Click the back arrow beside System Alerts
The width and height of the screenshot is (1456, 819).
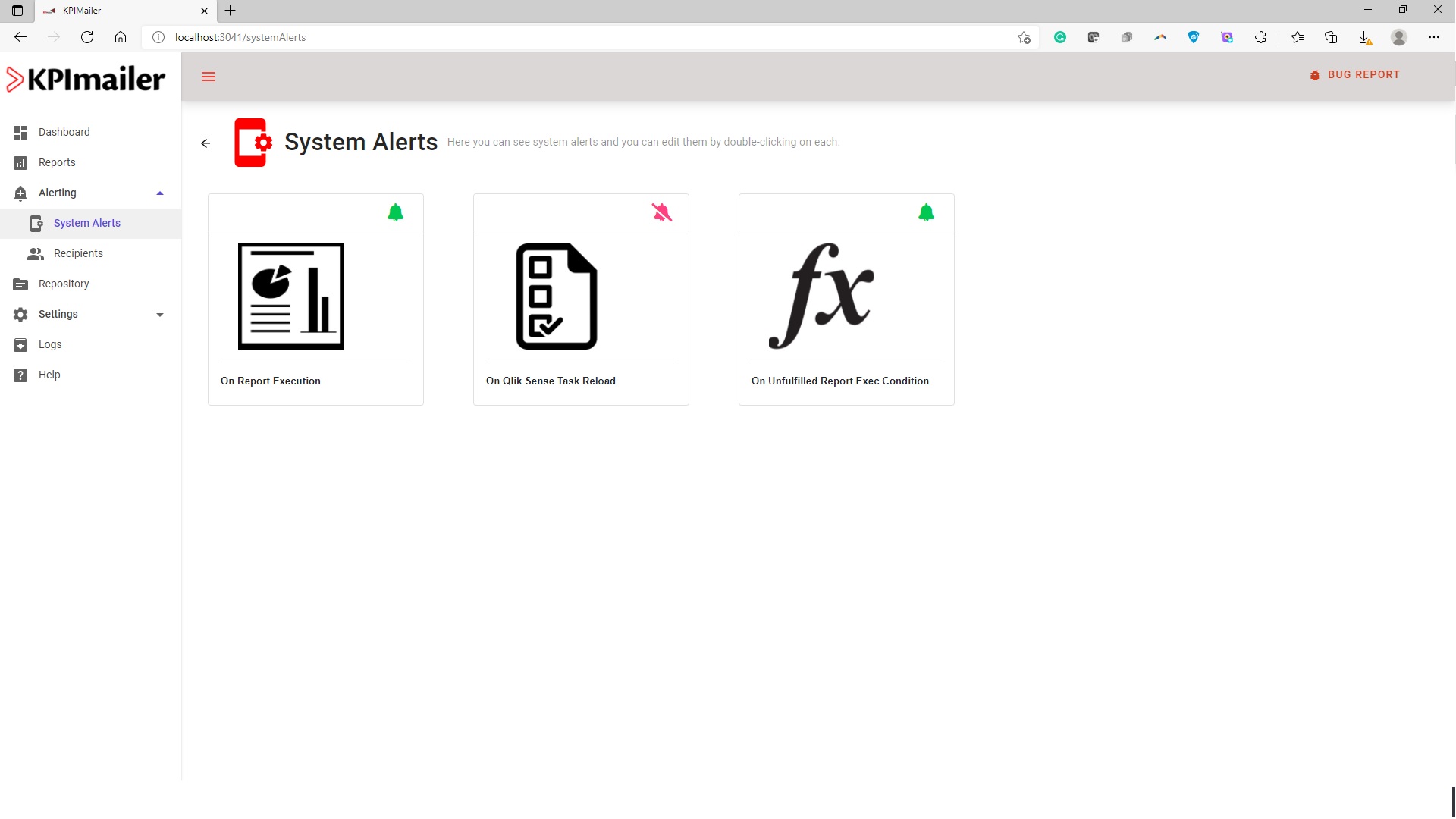pyautogui.click(x=206, y=143)
